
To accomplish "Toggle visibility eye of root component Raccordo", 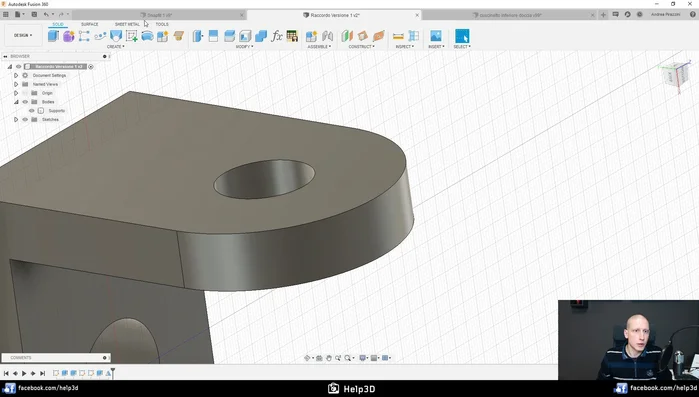I will point(18,66).
